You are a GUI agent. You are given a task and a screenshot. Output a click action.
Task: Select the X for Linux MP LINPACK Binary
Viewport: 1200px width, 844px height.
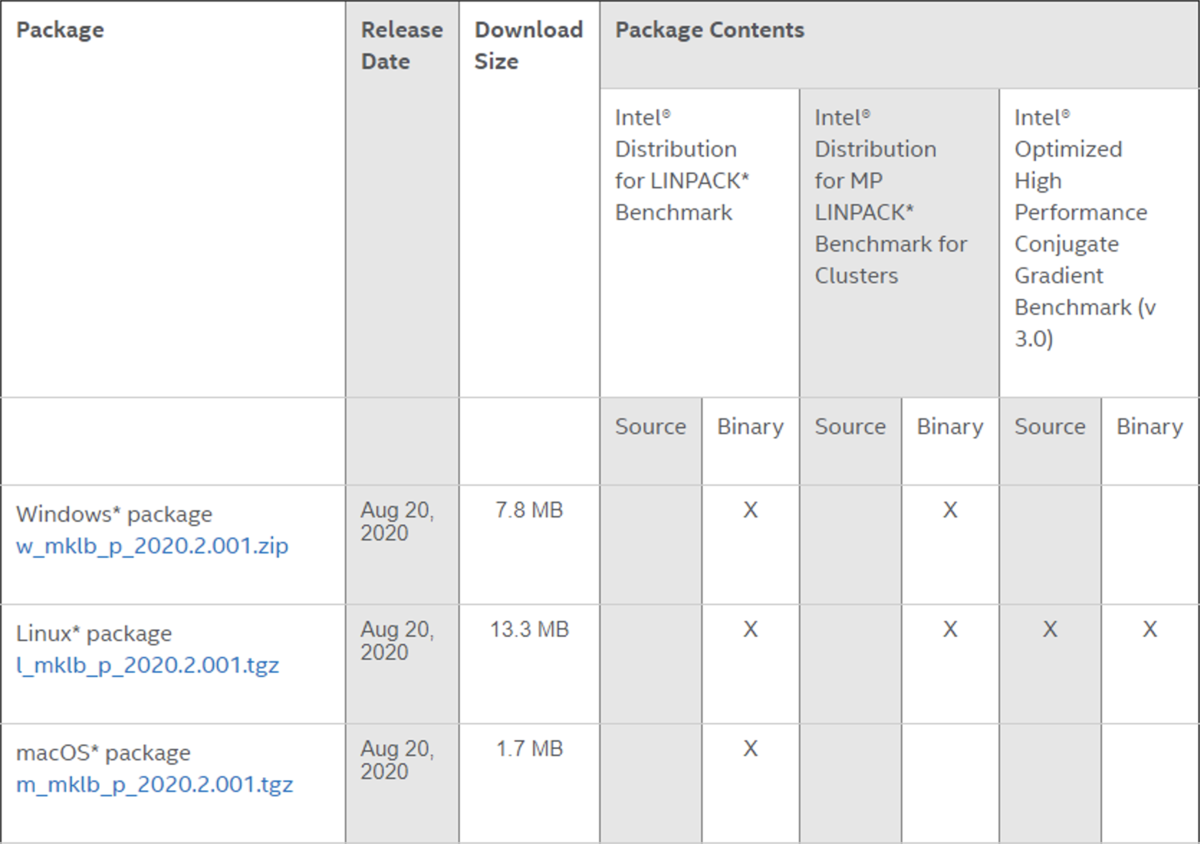tap(950, 629)
